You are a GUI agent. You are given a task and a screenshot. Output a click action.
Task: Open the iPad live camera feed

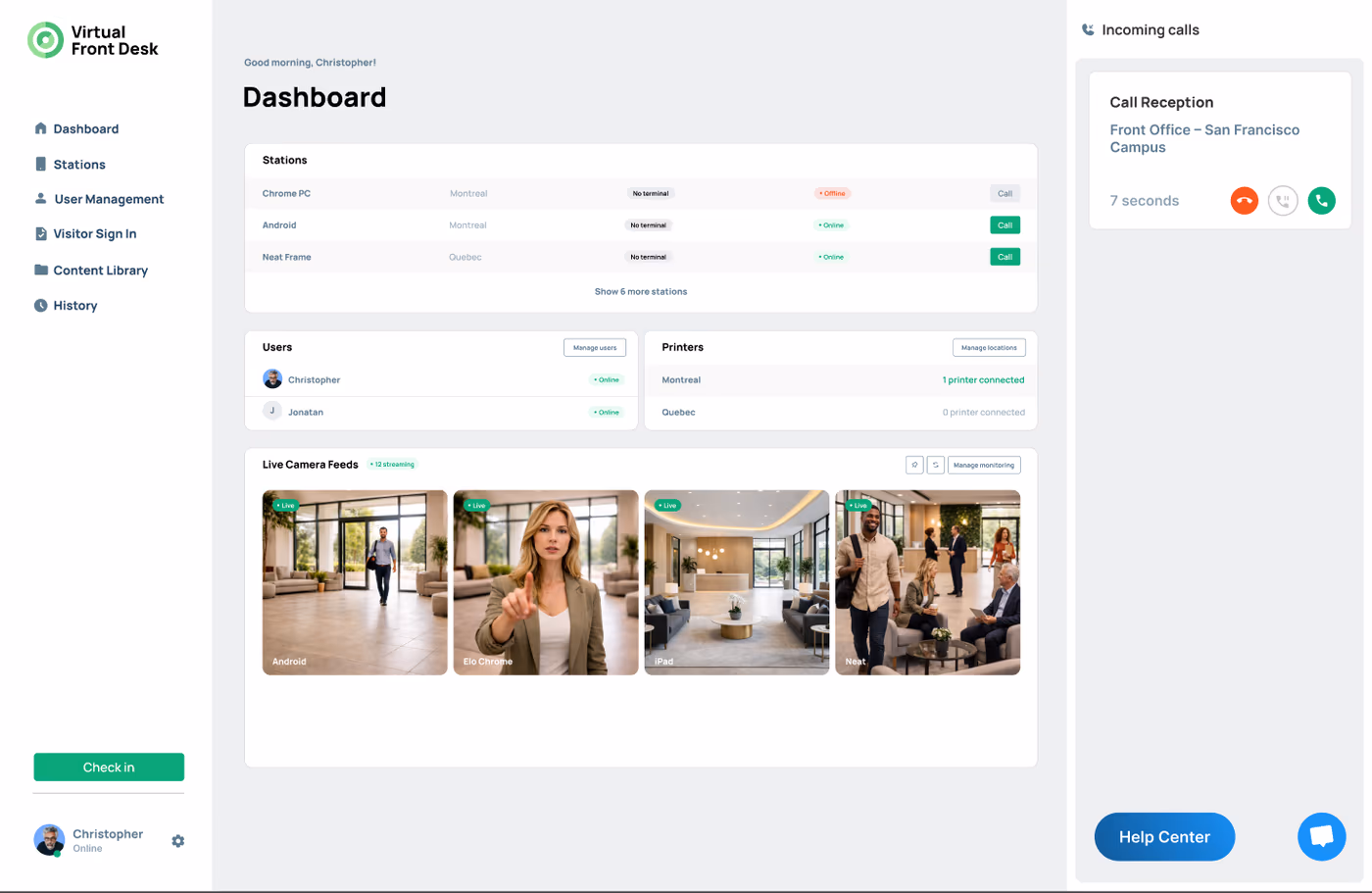[737, 582]
